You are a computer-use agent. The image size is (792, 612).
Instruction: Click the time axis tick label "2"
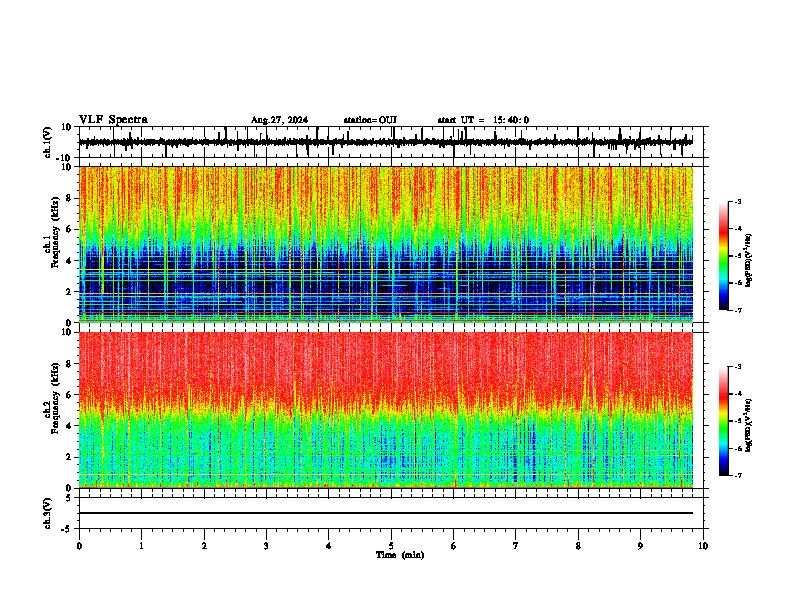pyautogui.click(x=204, y=546)
